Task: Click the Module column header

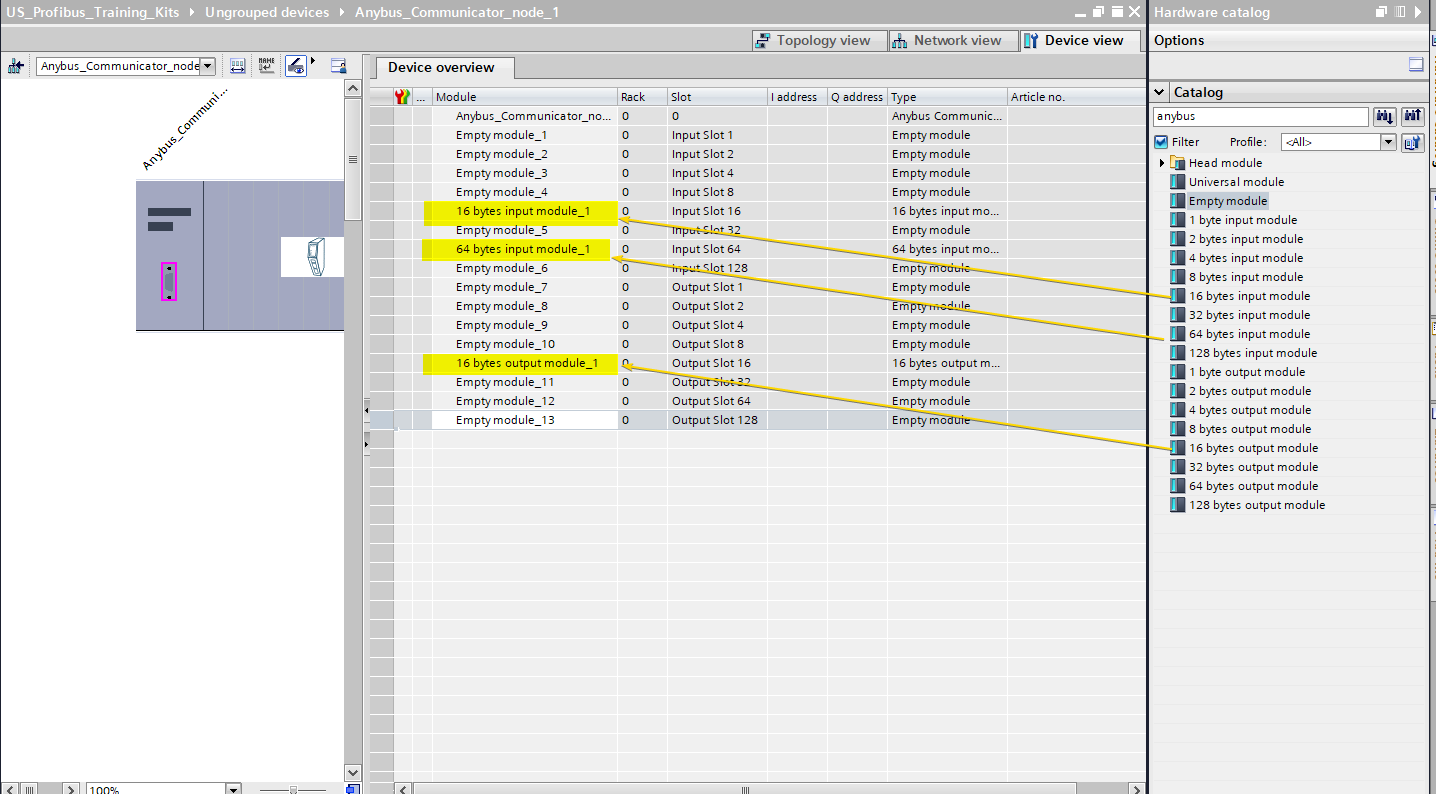Action: [524, 97]
